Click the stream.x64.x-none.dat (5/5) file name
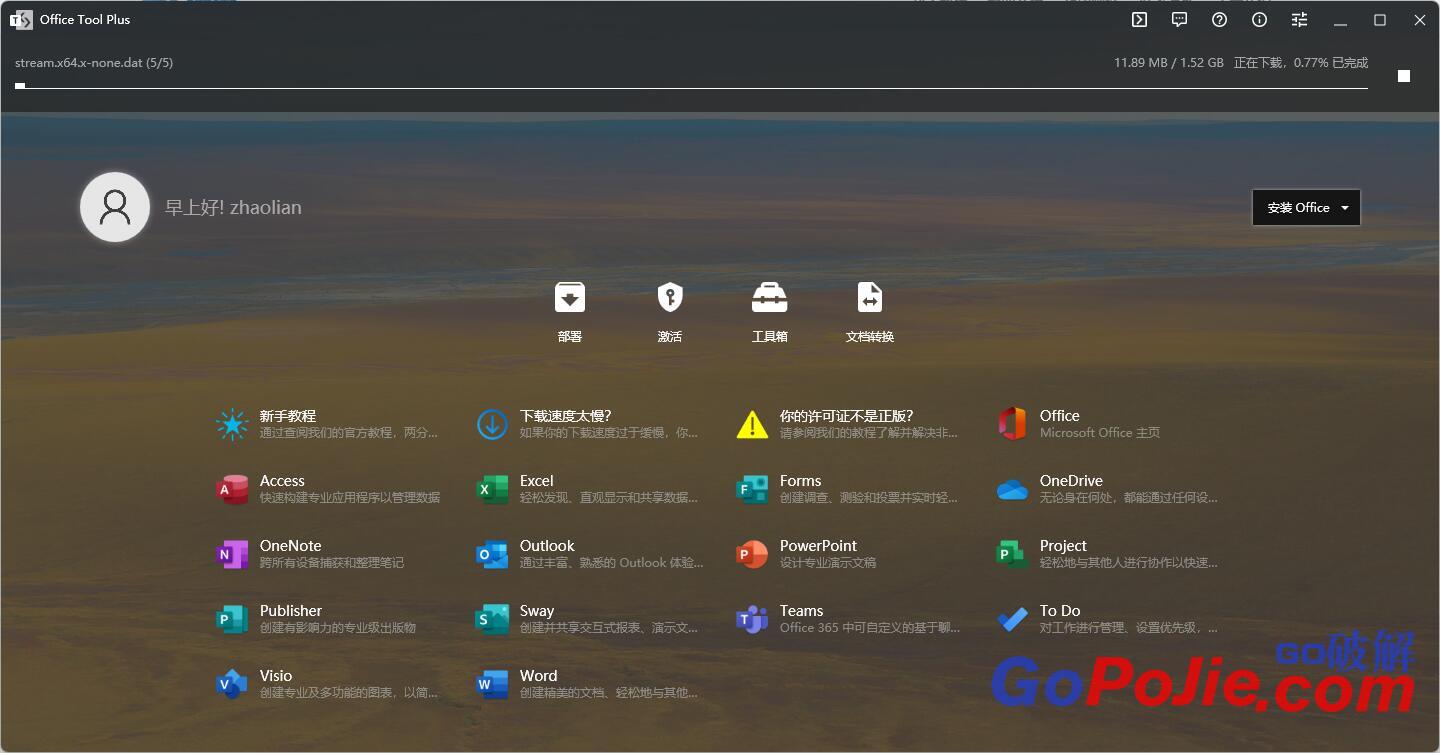Screen dimensions: 1440x753 pos(94,63)
